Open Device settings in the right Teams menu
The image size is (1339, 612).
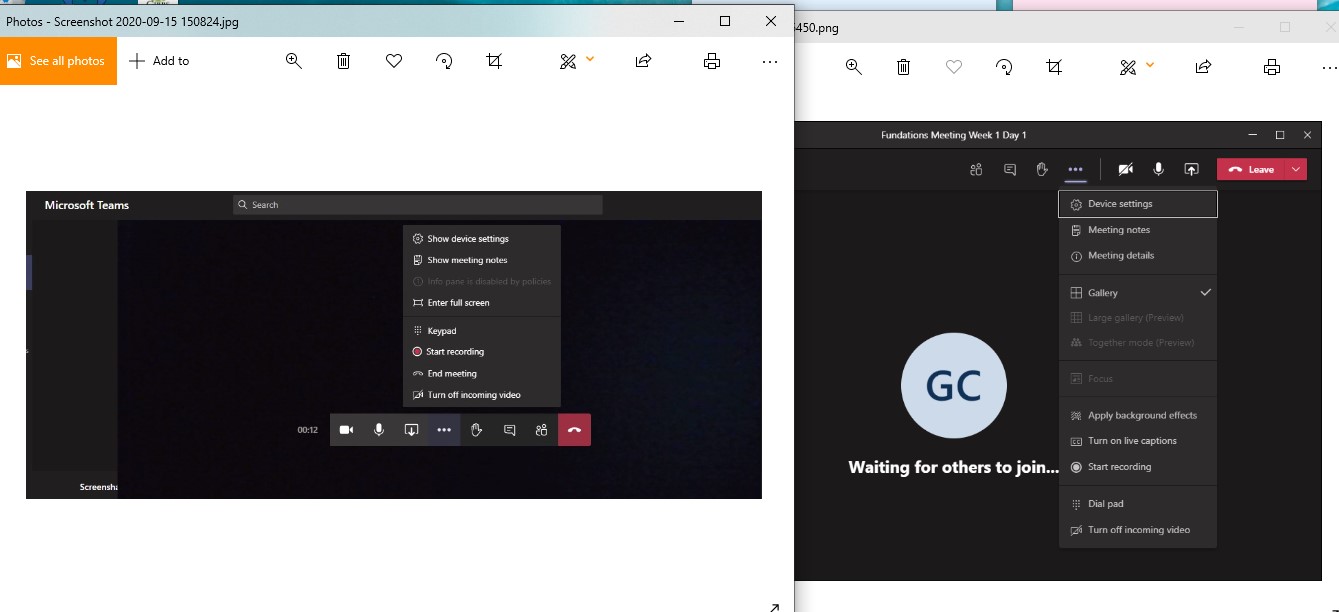point(1138,204)
